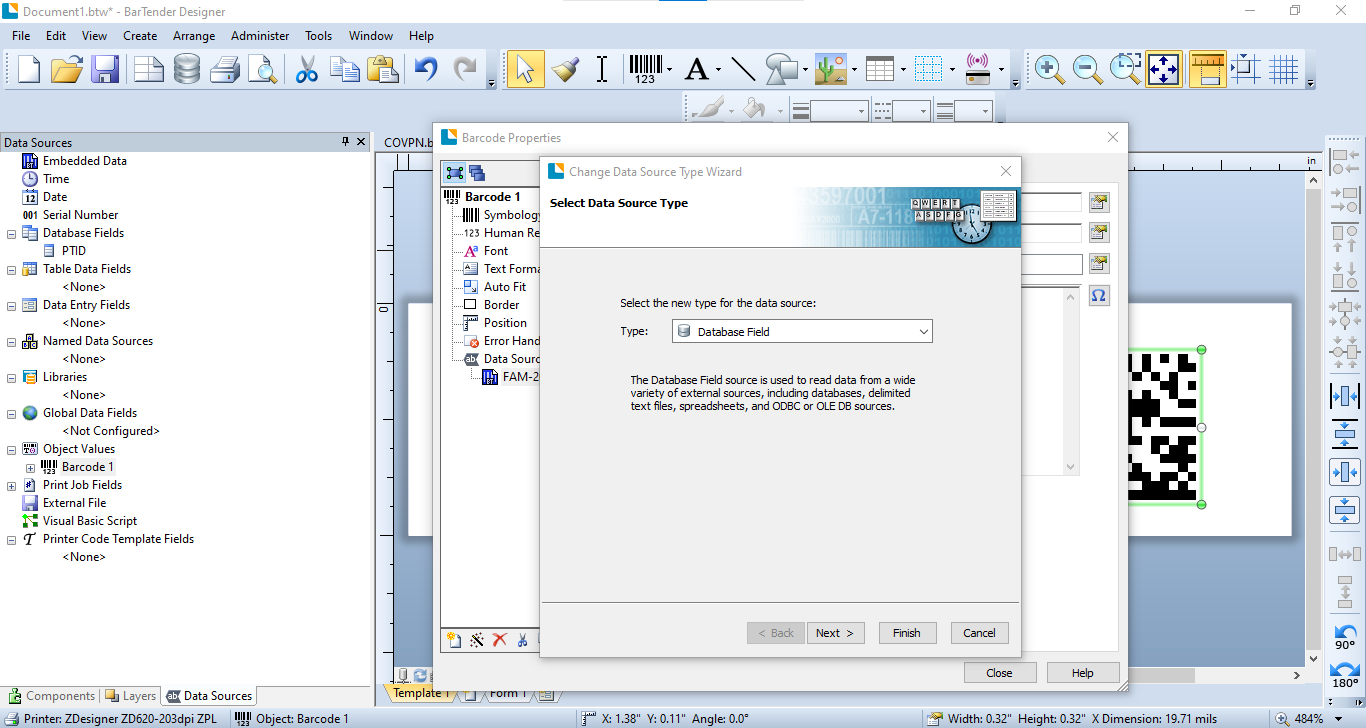This screenshot has height=728, width=1366.
Task: Select the PTID database field
Action: [x=74, y=251]
